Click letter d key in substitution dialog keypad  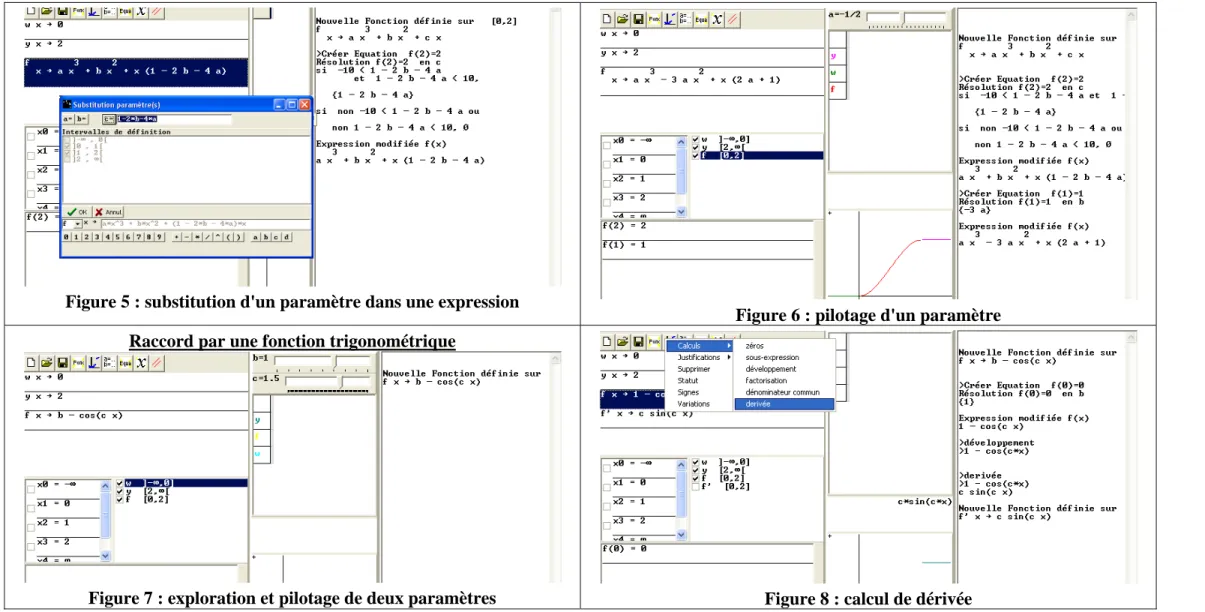287,237
